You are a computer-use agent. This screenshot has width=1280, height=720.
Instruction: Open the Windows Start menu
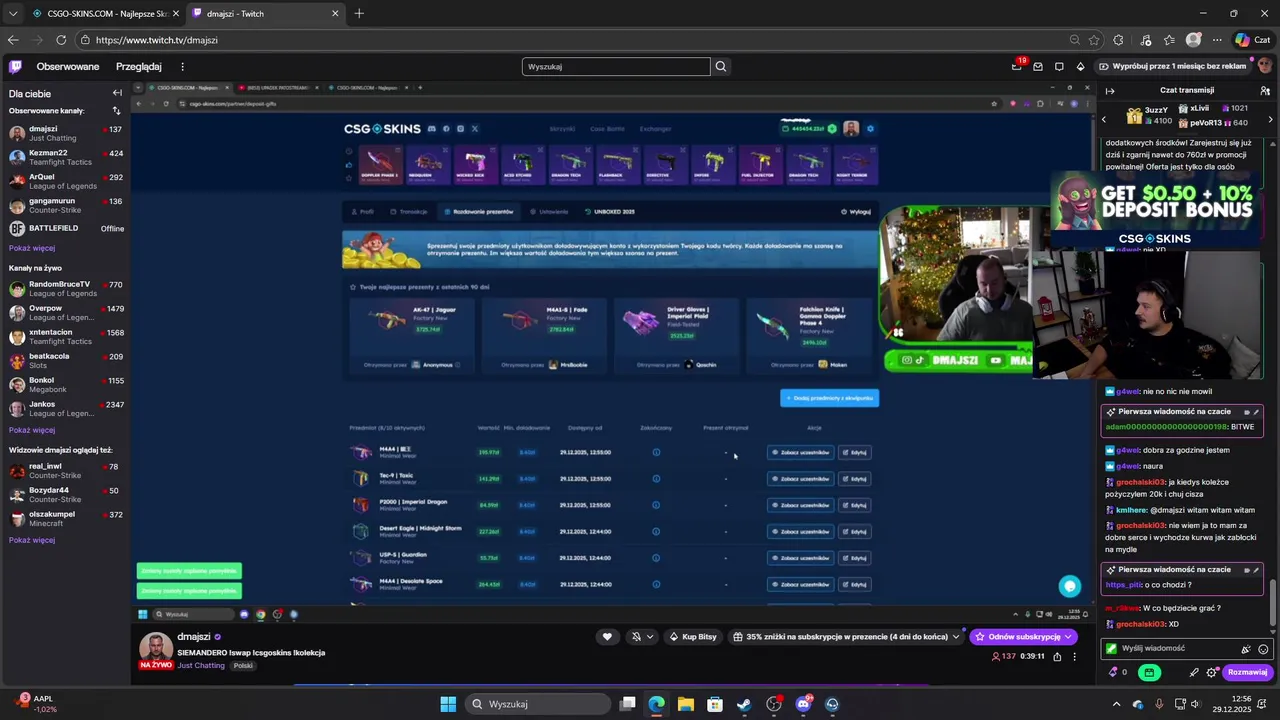(448, 704)
